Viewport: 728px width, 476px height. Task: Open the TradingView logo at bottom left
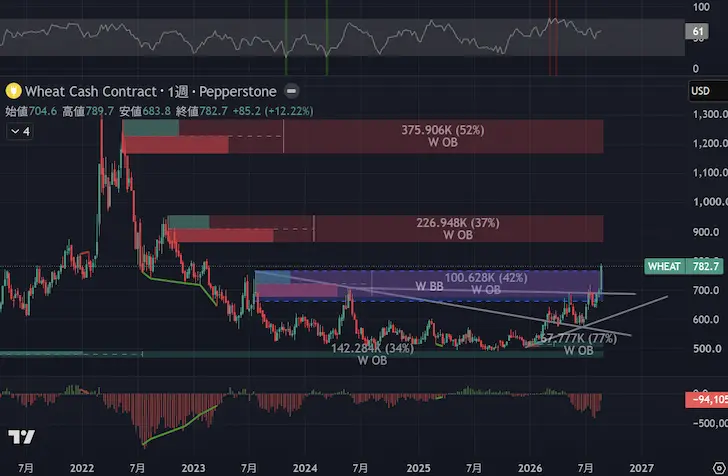pyautogui.click(x=21, y=437)
